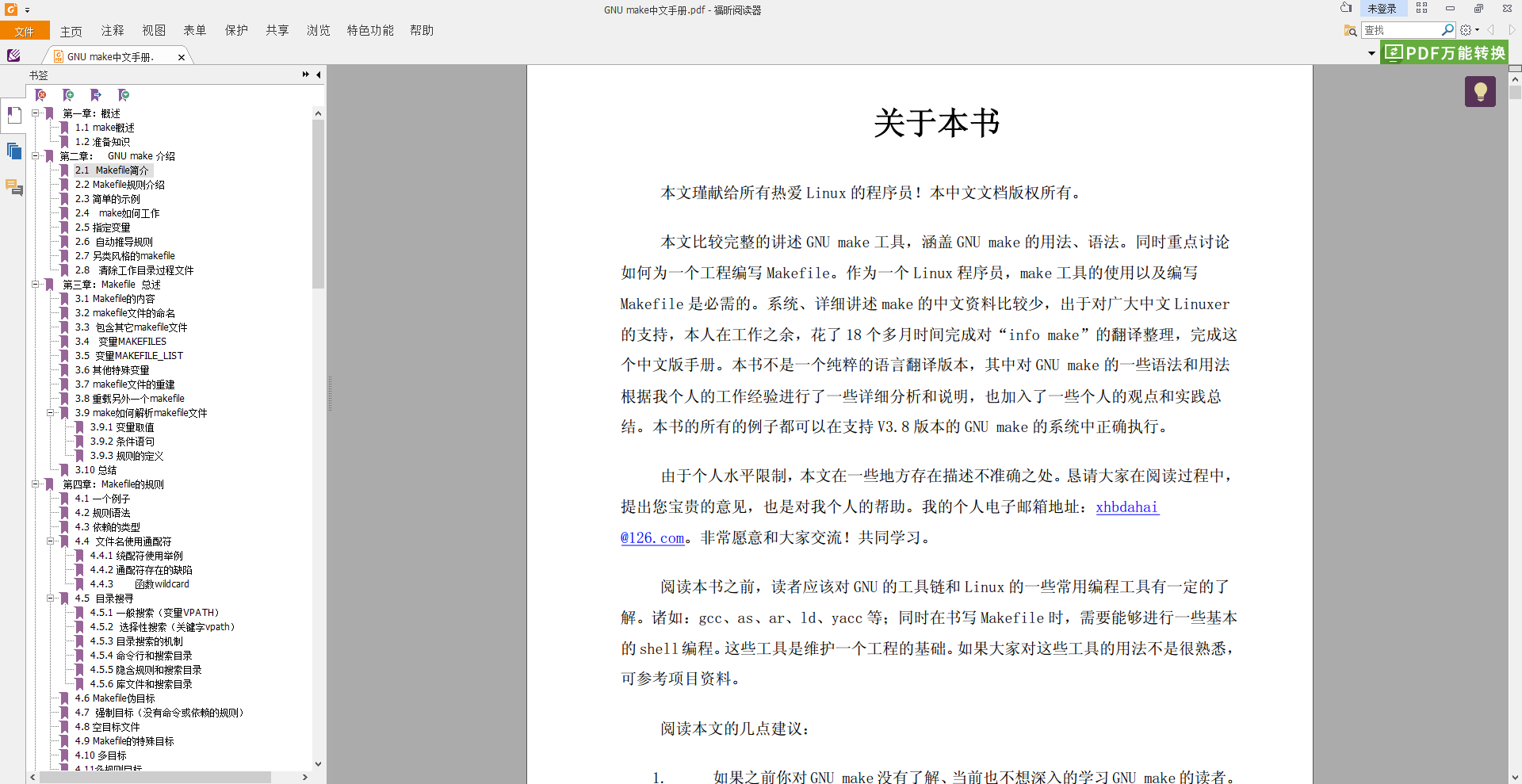Collapse the 4.5 目录搜寻 bookmark branch
1522x784 pixels.
(x=51, y=599)
